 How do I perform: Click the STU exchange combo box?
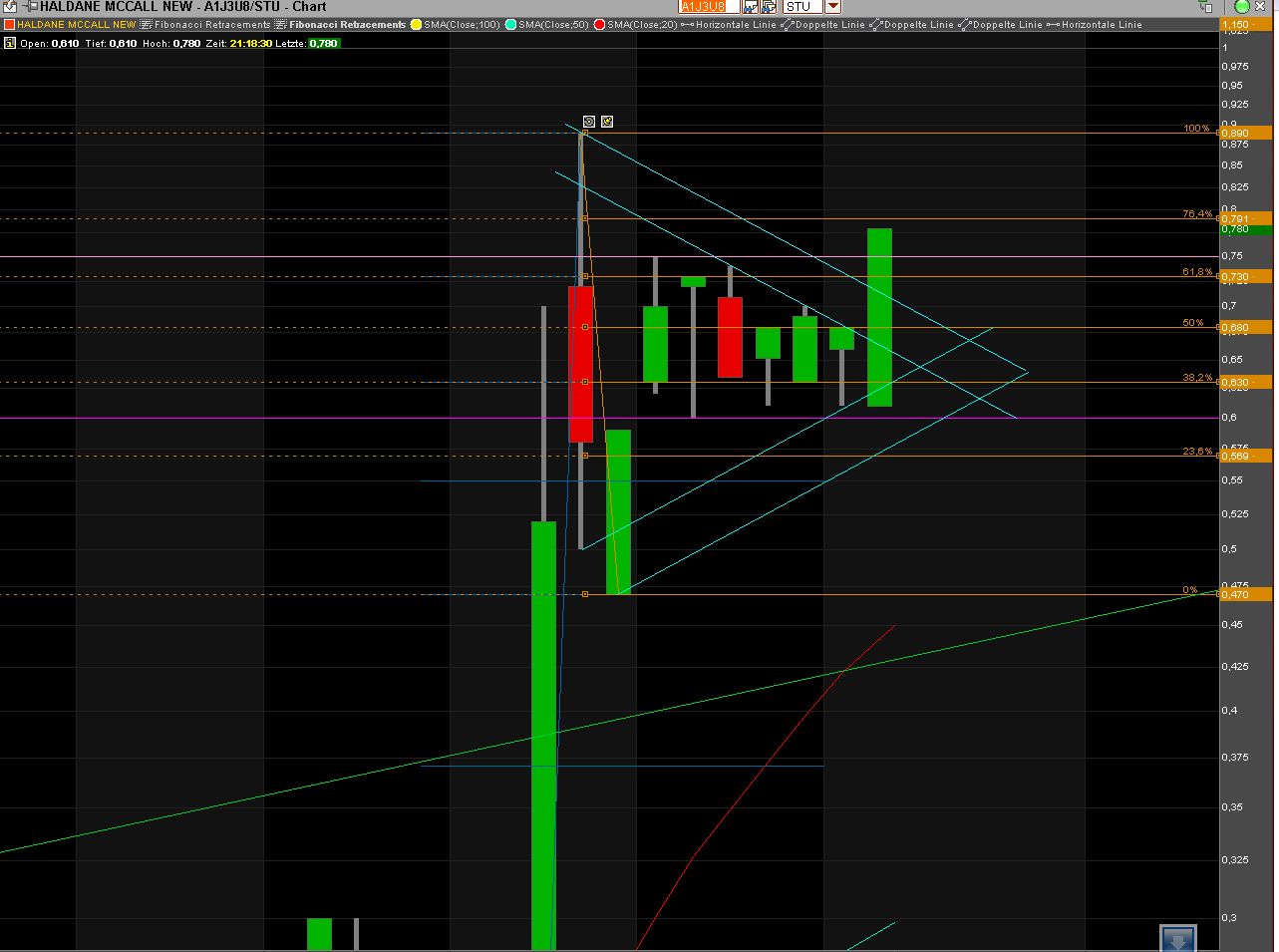pos(803,7)
